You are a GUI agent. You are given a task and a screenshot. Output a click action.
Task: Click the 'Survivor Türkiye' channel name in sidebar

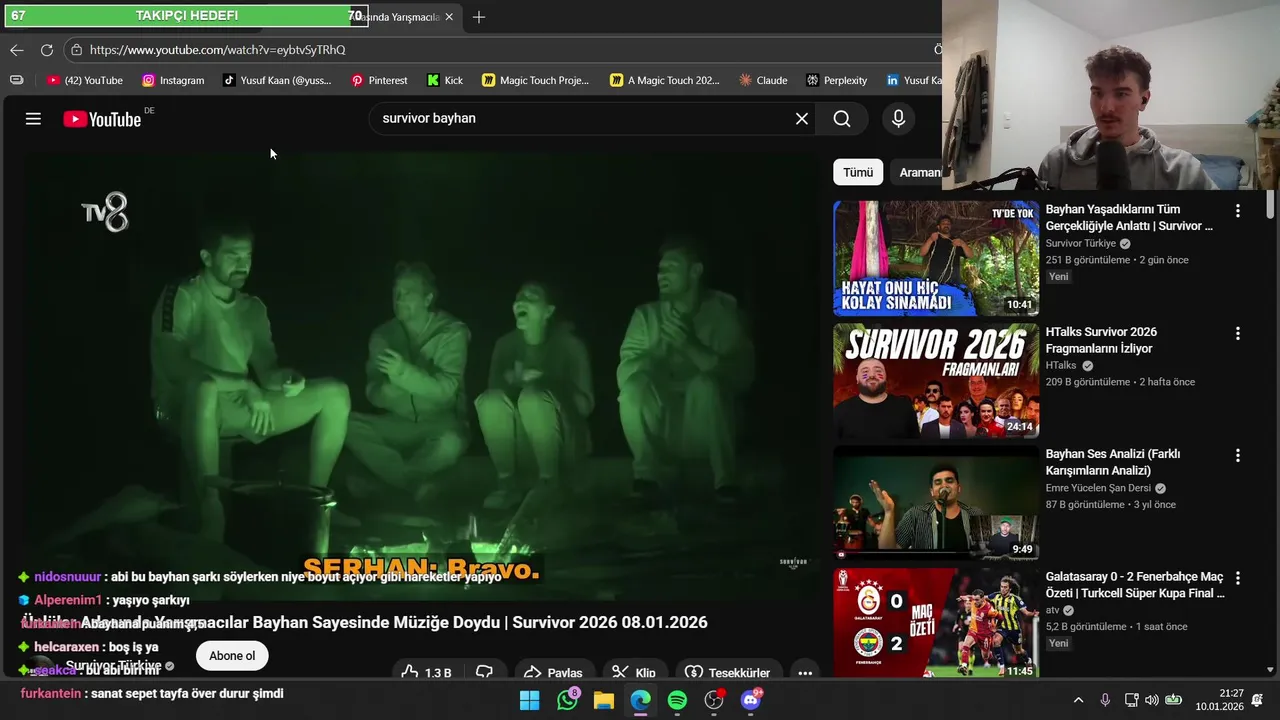(x=1081, y=244)
